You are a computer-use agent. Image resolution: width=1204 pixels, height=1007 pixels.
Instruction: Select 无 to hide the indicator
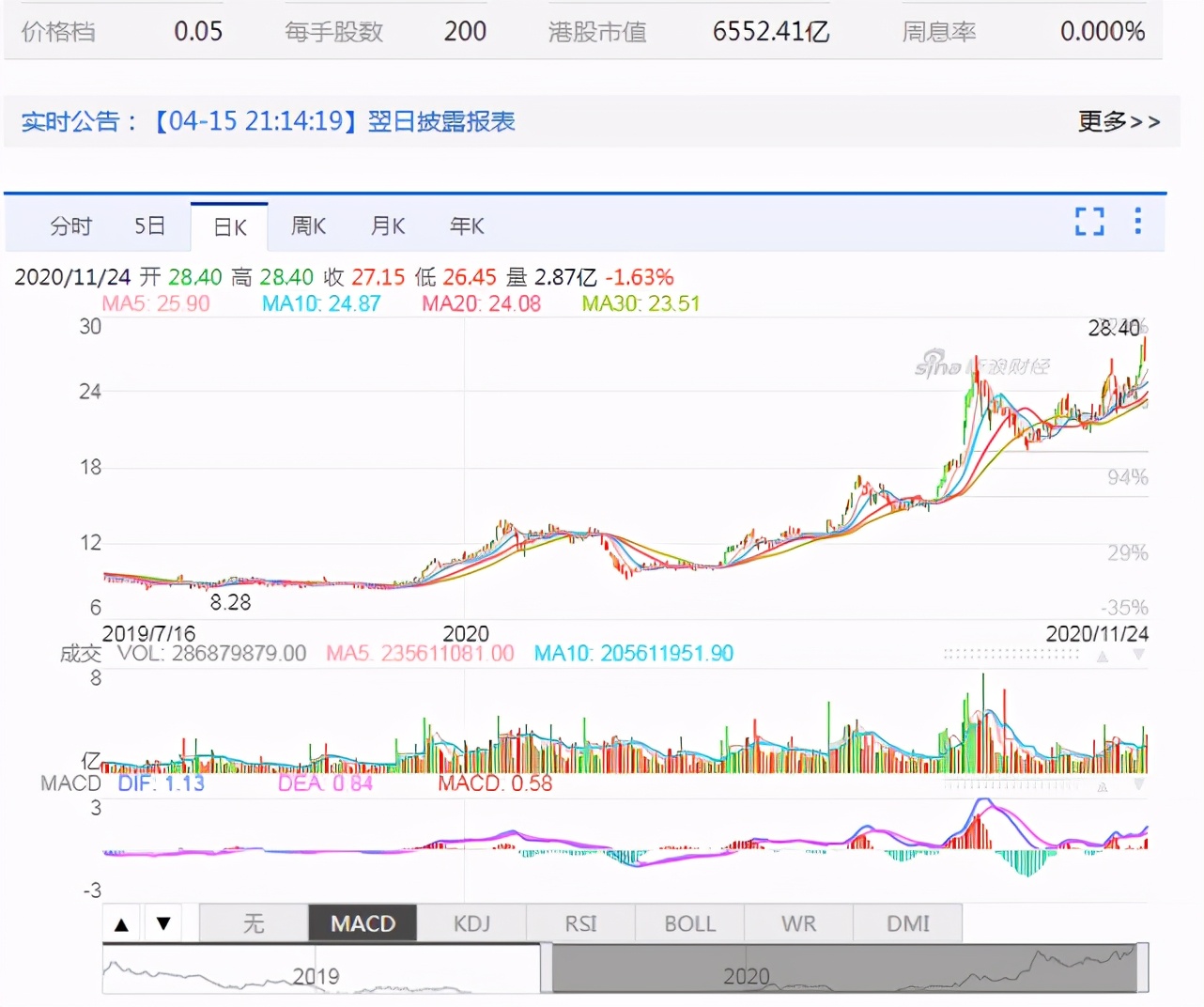coord(253,923)
